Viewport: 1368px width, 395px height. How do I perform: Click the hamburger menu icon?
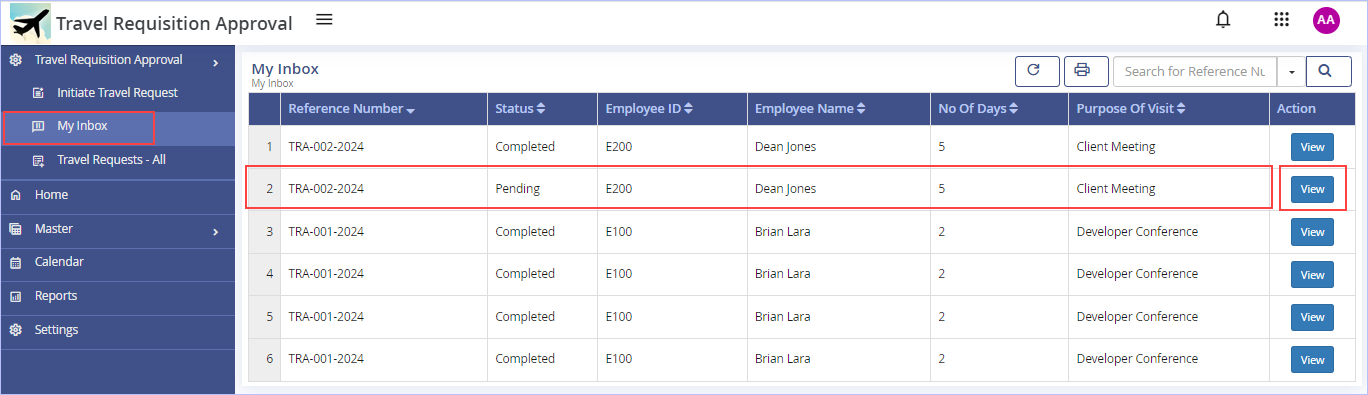coord(324,19)
